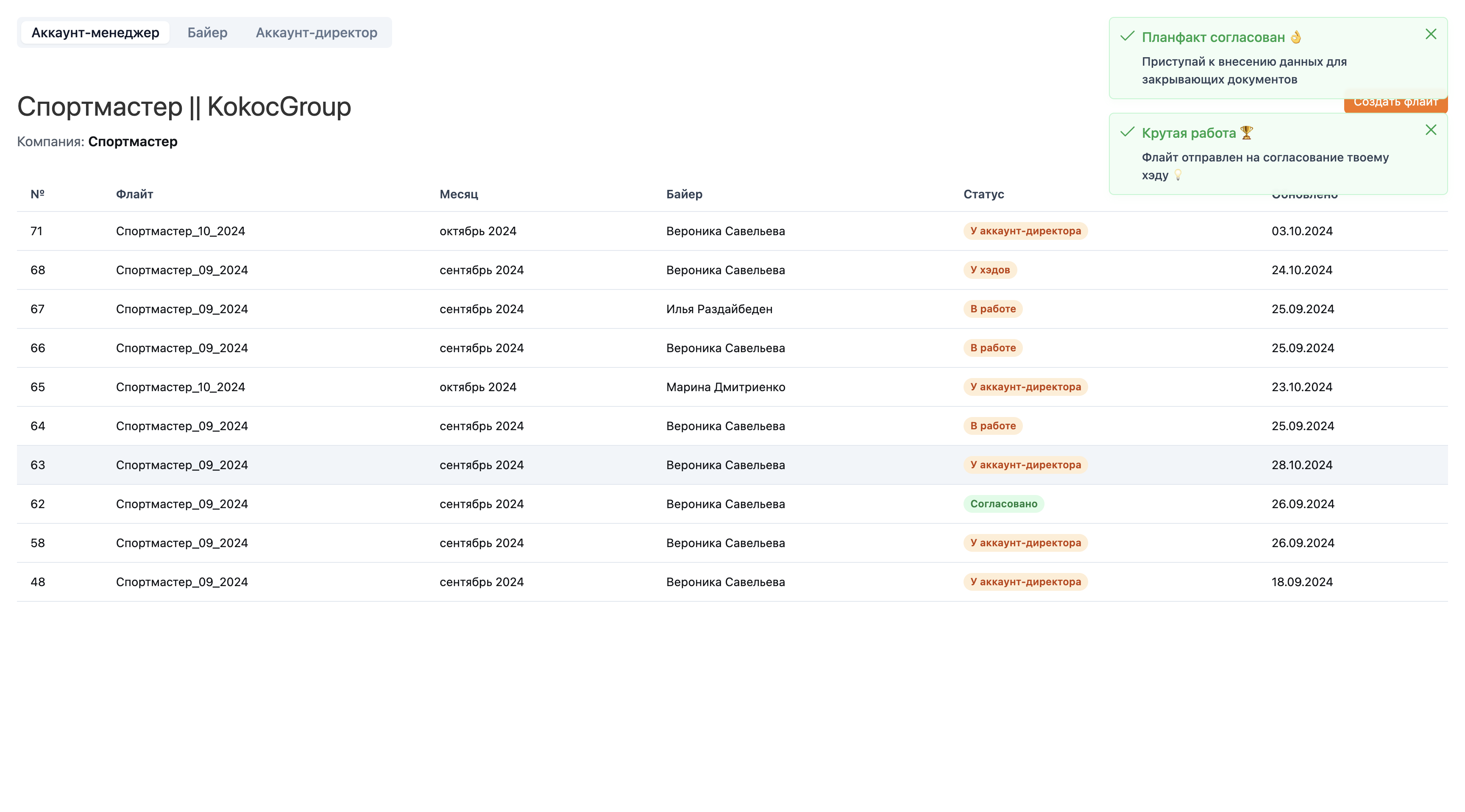
Task: Click buyer Илья Раздайбеден
Action: click(719, 309)
